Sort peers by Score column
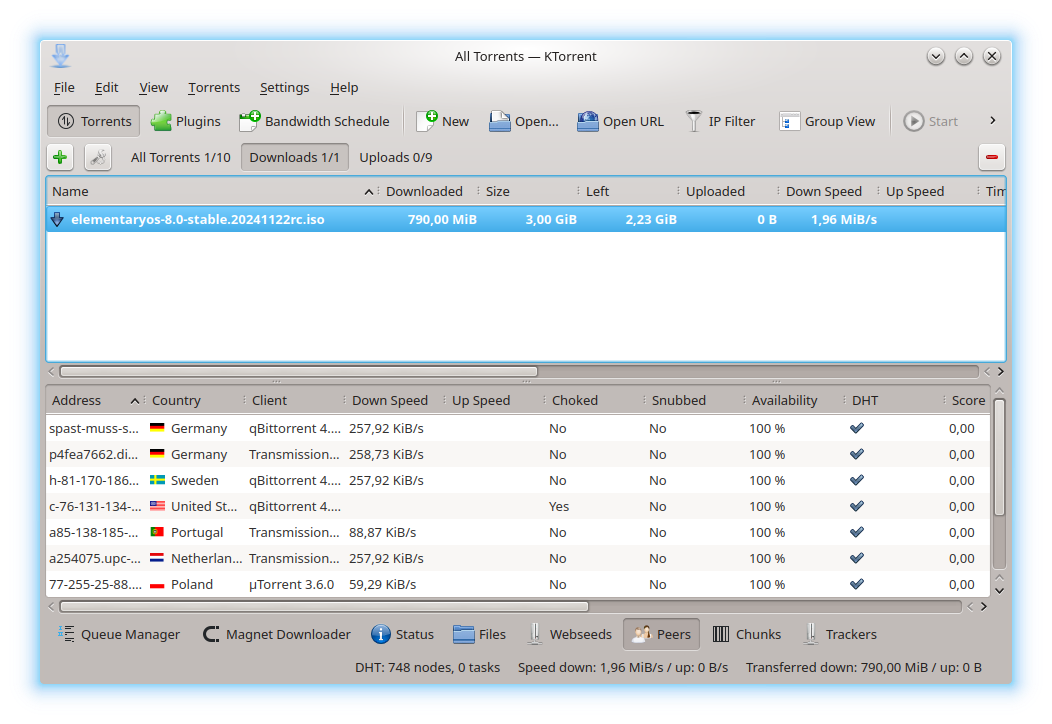Screen dimensions: 1052x724 point(967,401)
